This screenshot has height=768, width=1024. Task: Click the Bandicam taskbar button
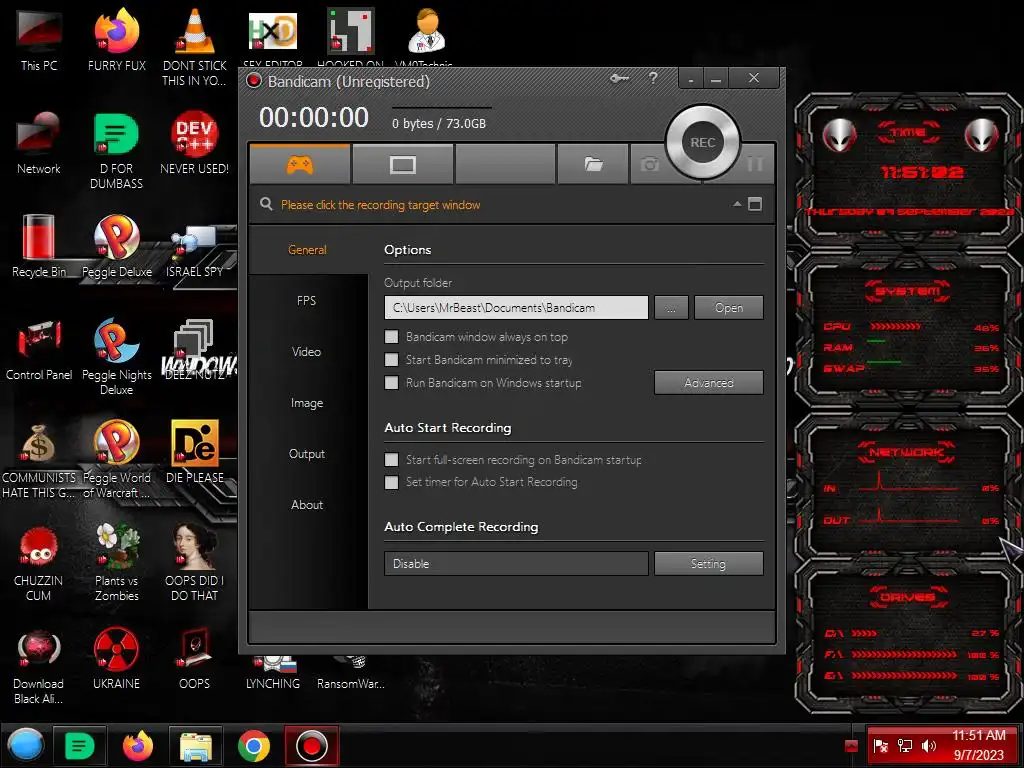tap(312, 746)
